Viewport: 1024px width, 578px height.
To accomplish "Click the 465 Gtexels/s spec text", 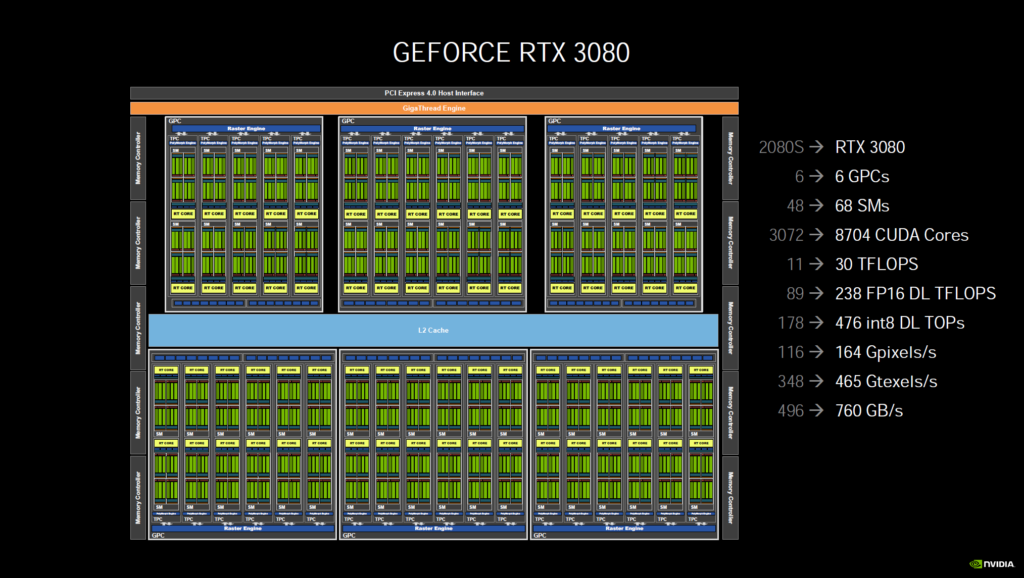I will click(x=886, y=381).
